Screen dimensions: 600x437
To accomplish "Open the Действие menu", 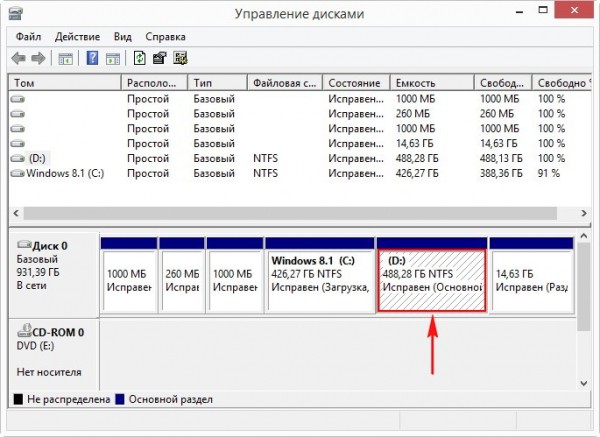I will (x=77, y=37).
